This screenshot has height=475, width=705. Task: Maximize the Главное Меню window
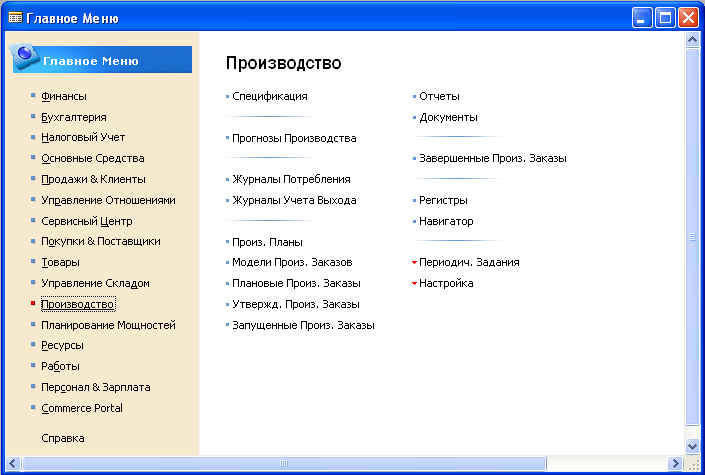tap(665, 18)
